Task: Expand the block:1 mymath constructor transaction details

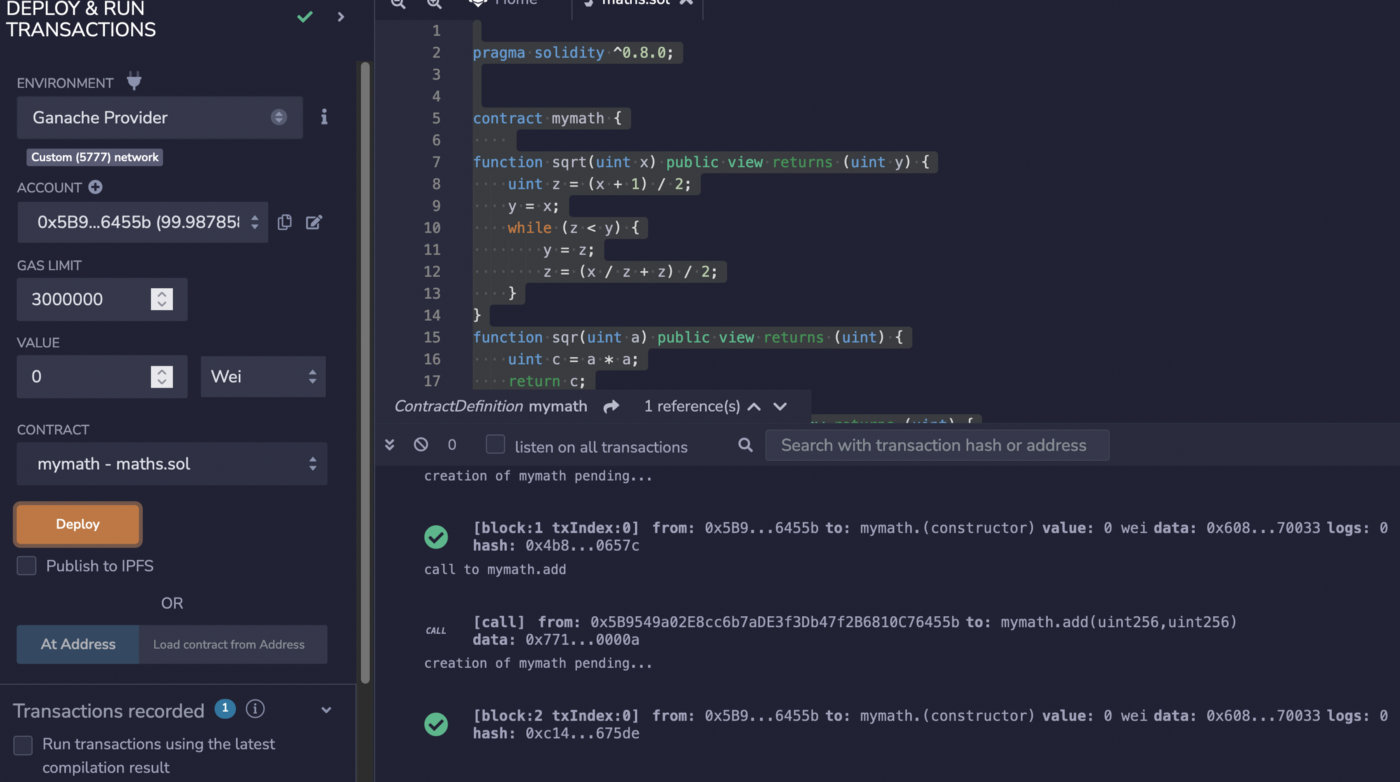Action: click(930, 537)
